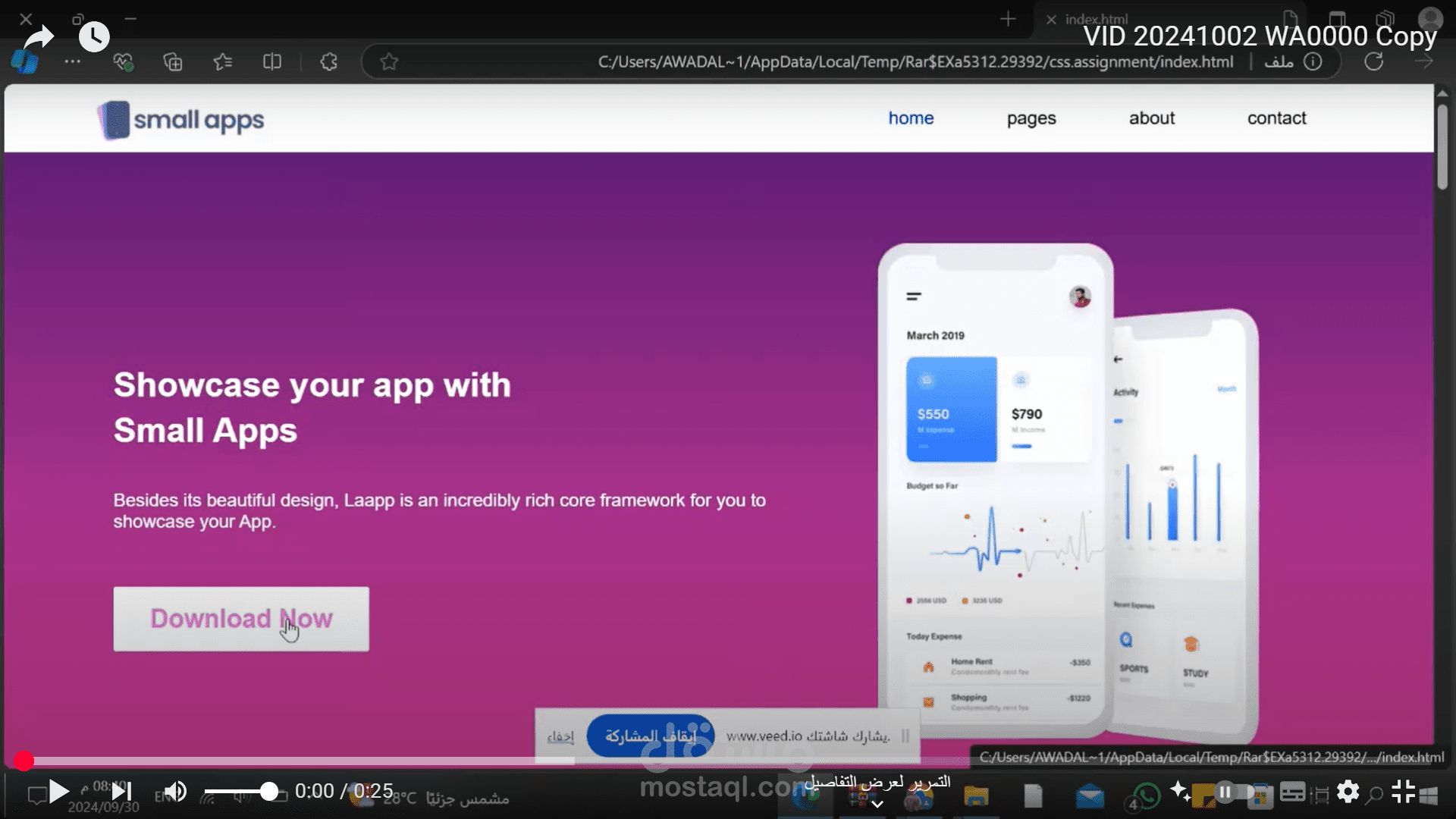Screen dimensions: 1456x819
Task: Open the new tab plus control
Action: pos(1009,19)
